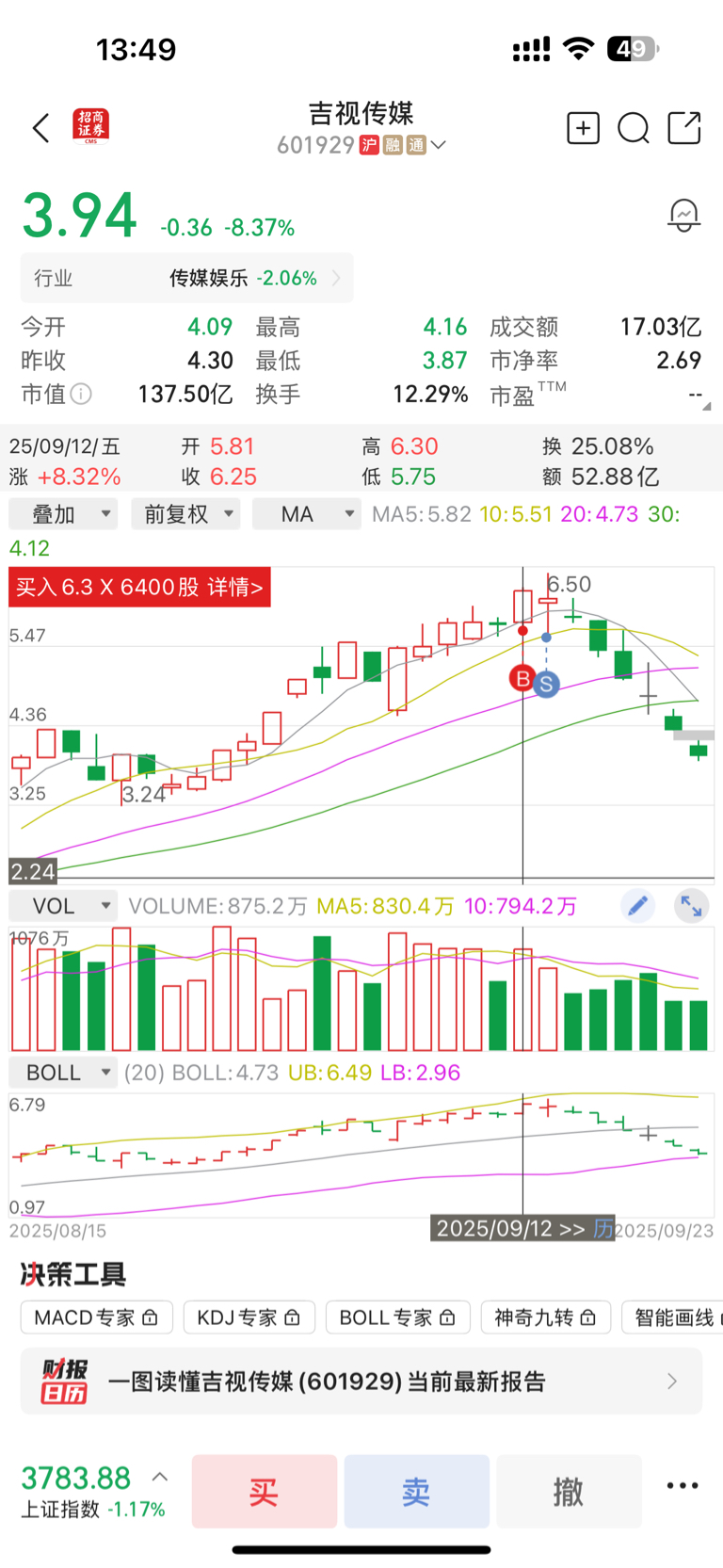
Task: Open MACD专家 tool
Action: [96, 1317]
